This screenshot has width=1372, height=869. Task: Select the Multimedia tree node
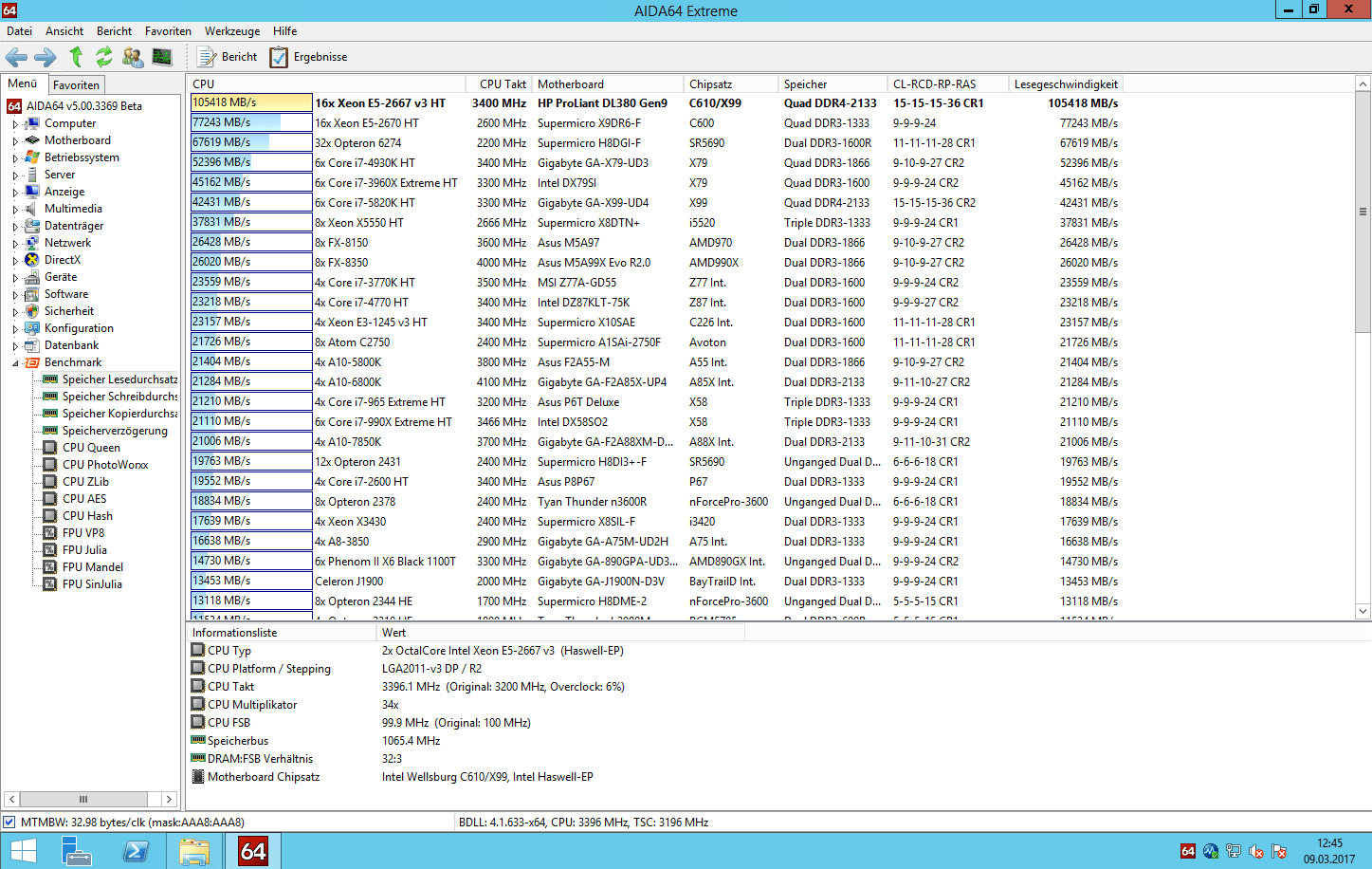(73, 209)
